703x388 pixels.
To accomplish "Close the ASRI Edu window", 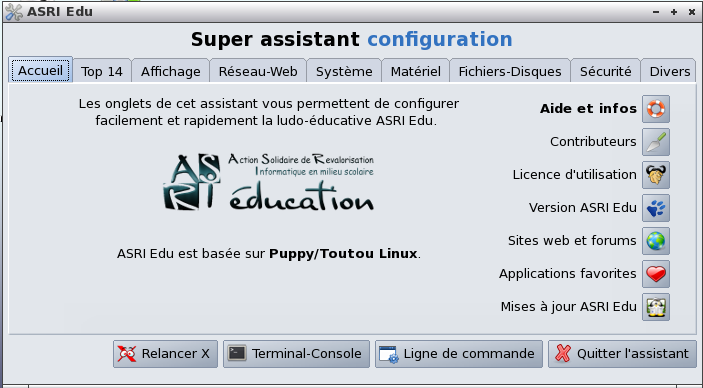I will (x=692, y=12).
